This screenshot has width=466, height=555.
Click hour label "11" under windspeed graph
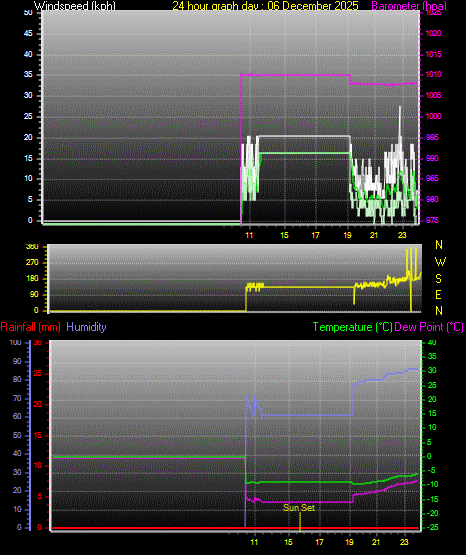tap(249, 235)
